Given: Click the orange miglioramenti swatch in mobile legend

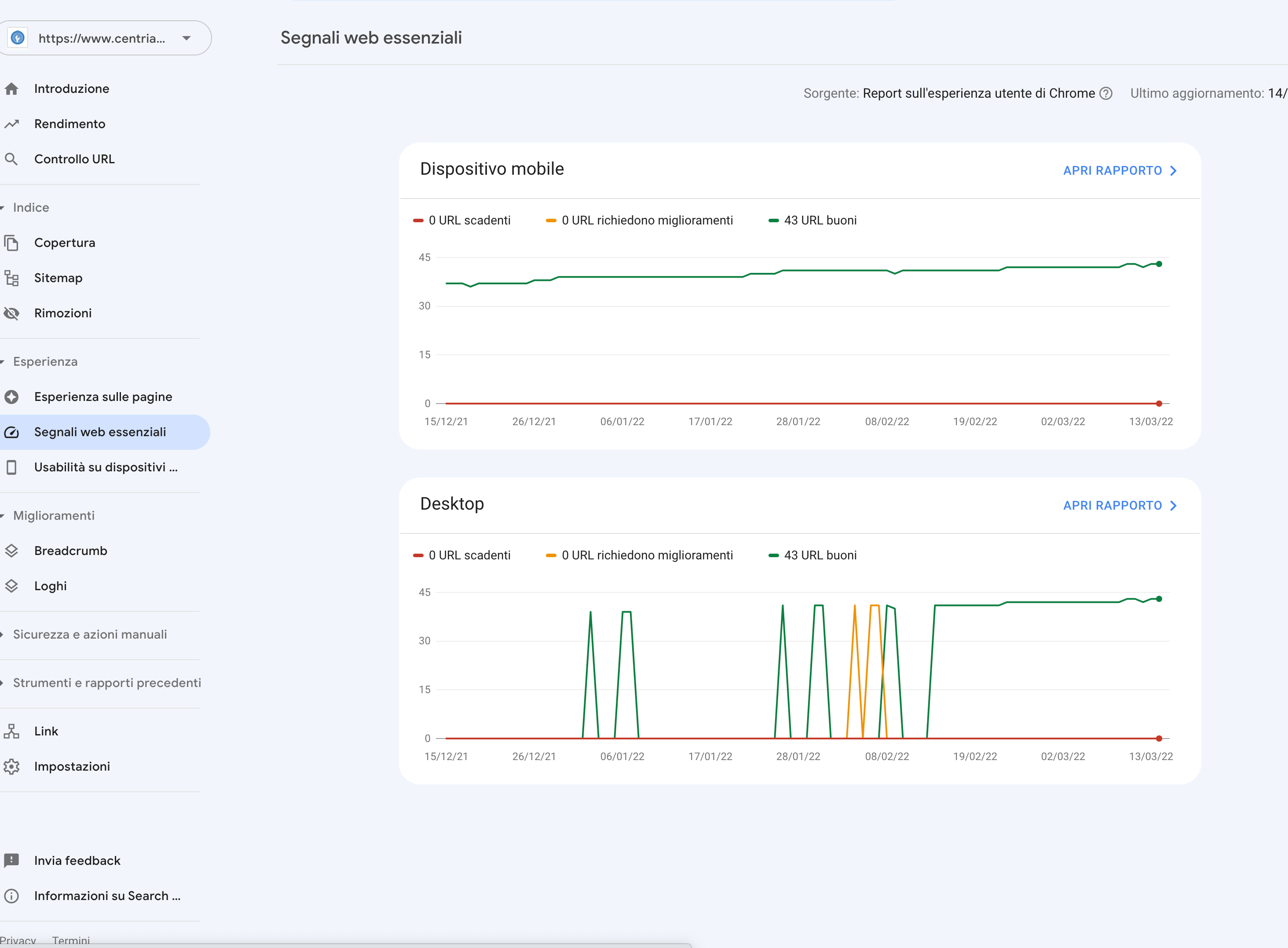Looking at the screenshot, I should [551, 220].
